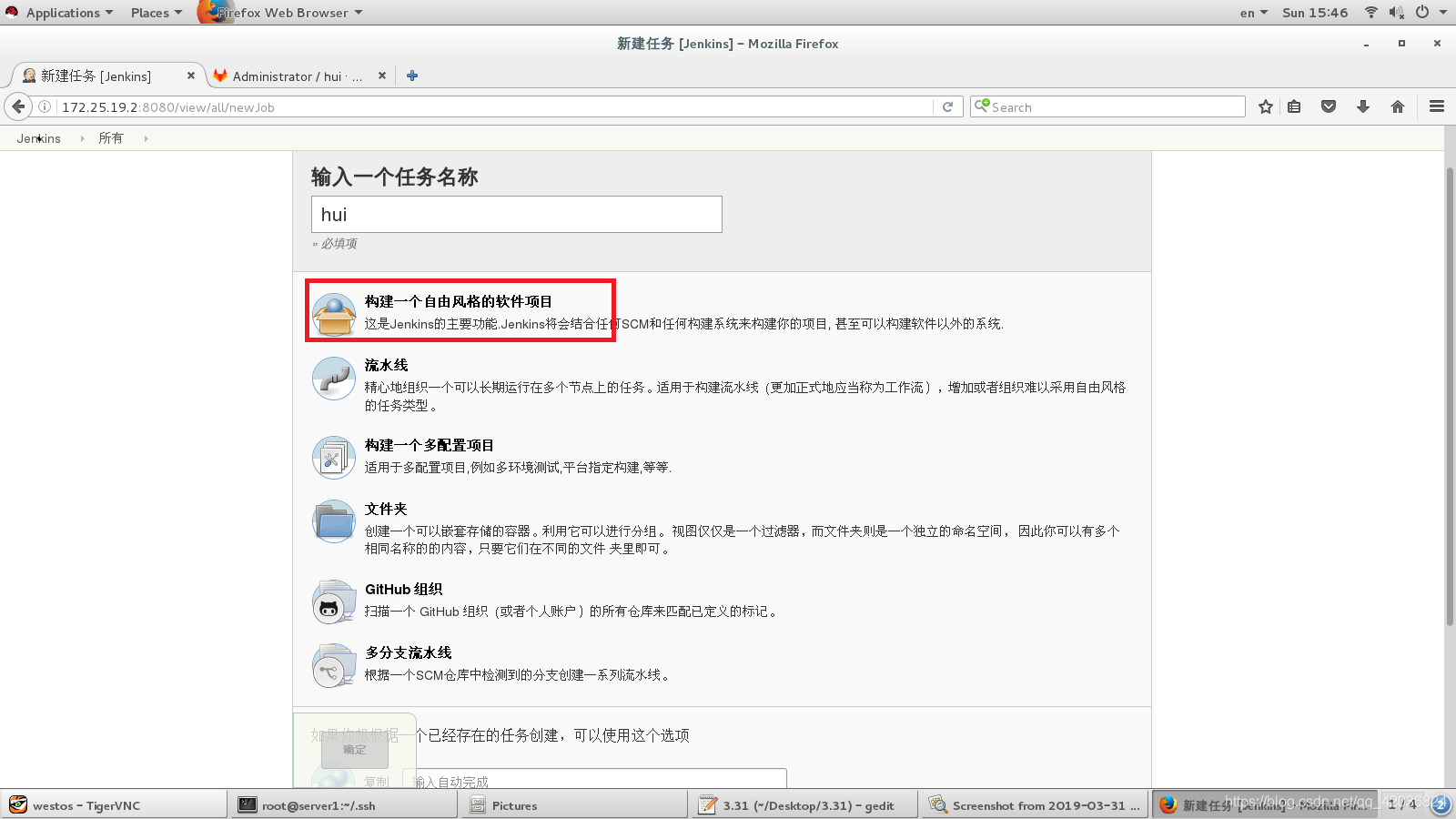This screenshot has width=1456, height=819.
Task: Select the multi-configuration project icon
Action: [334, 458]
